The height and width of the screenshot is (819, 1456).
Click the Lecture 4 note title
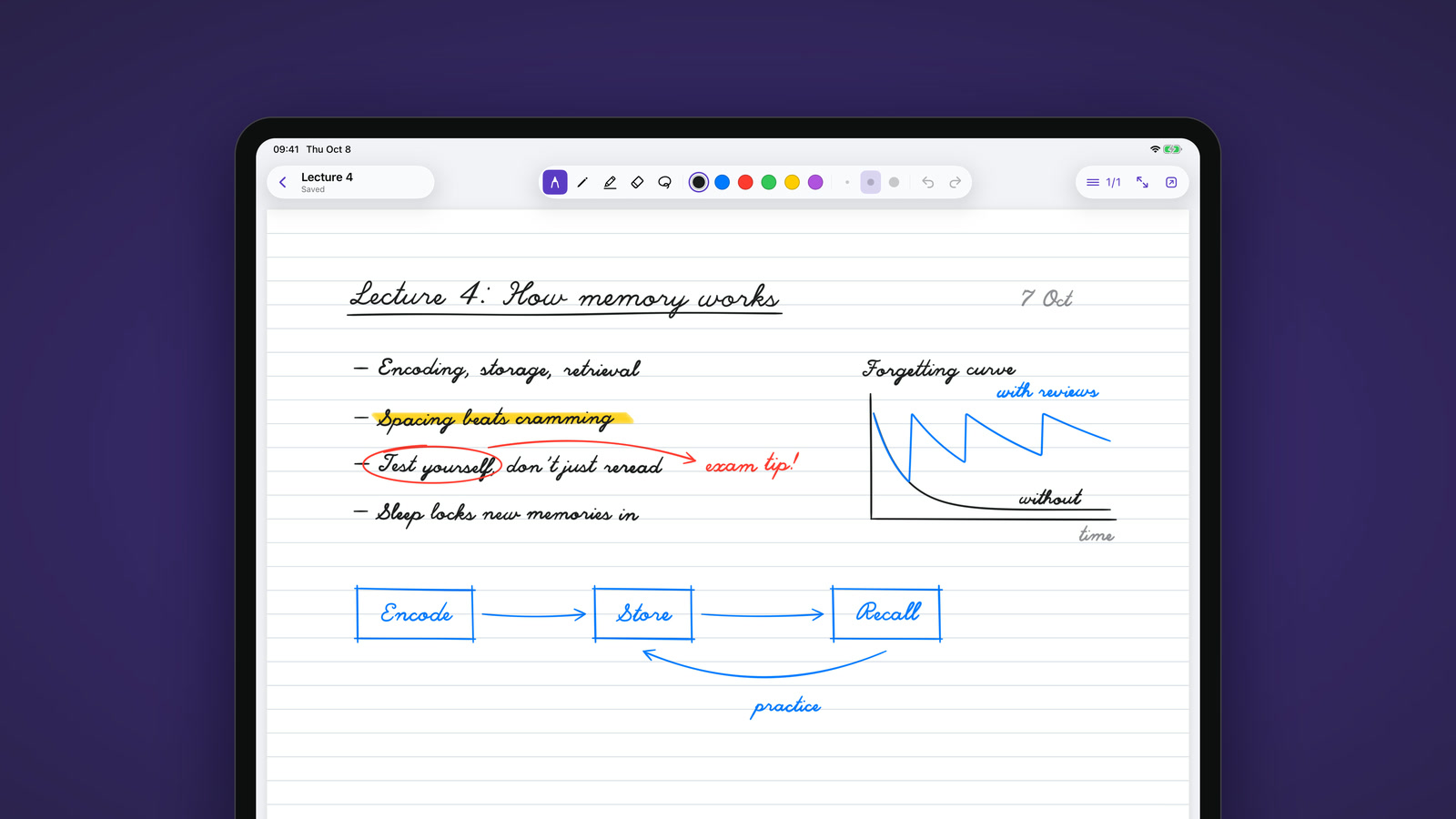coord(327,177)
